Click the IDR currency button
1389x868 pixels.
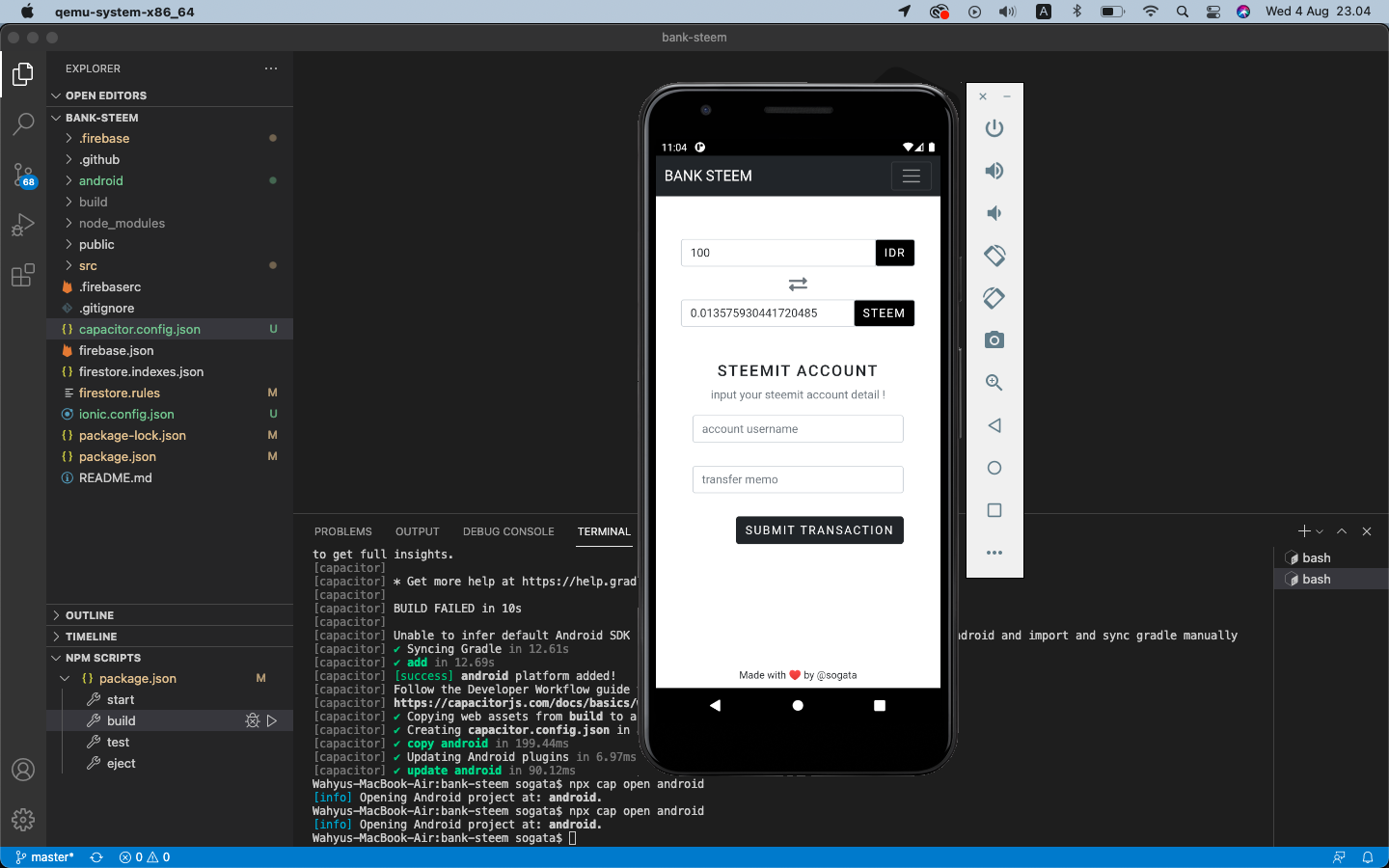895,253
